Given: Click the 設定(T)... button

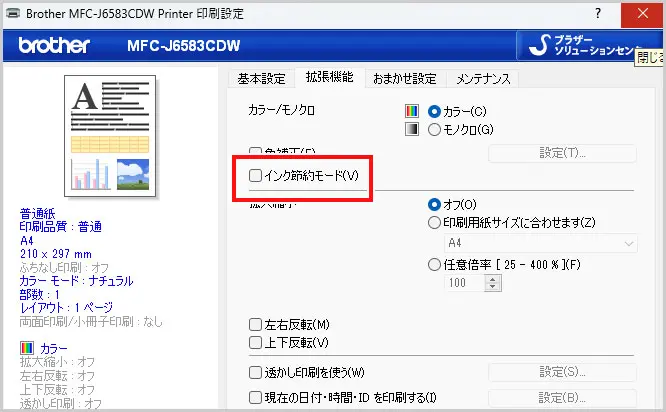Looking at the screenshot, I should tap(562, 153).
